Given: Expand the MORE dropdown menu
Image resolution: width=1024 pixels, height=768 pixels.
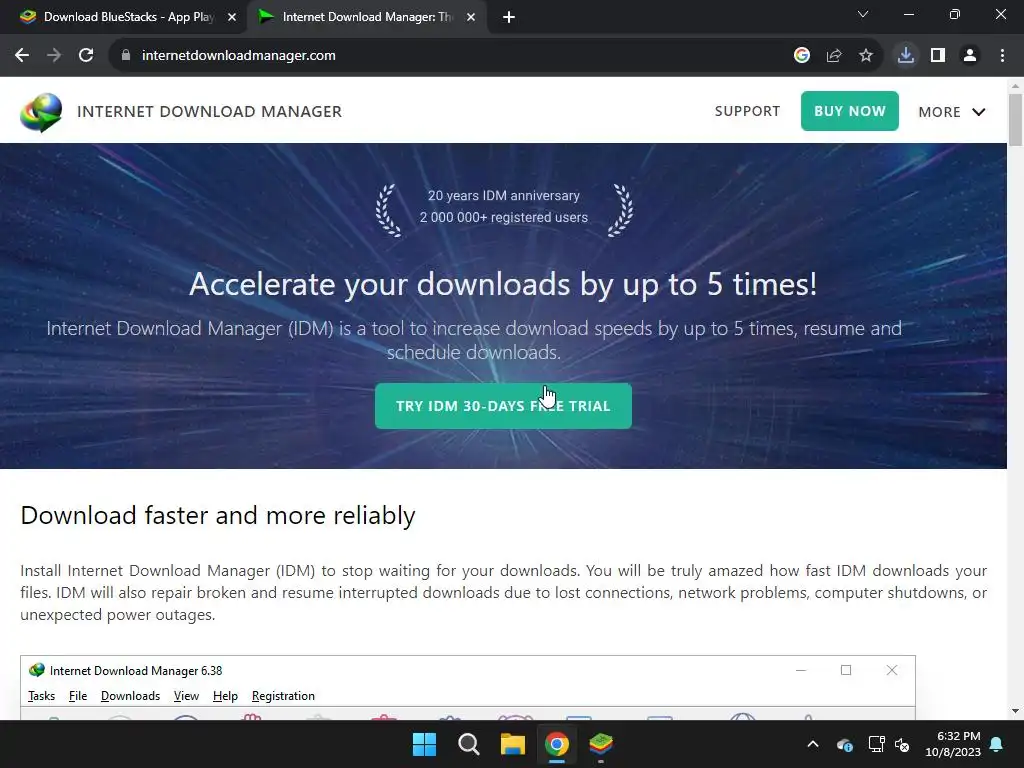Looking at the screenshot, I should 952,112.
